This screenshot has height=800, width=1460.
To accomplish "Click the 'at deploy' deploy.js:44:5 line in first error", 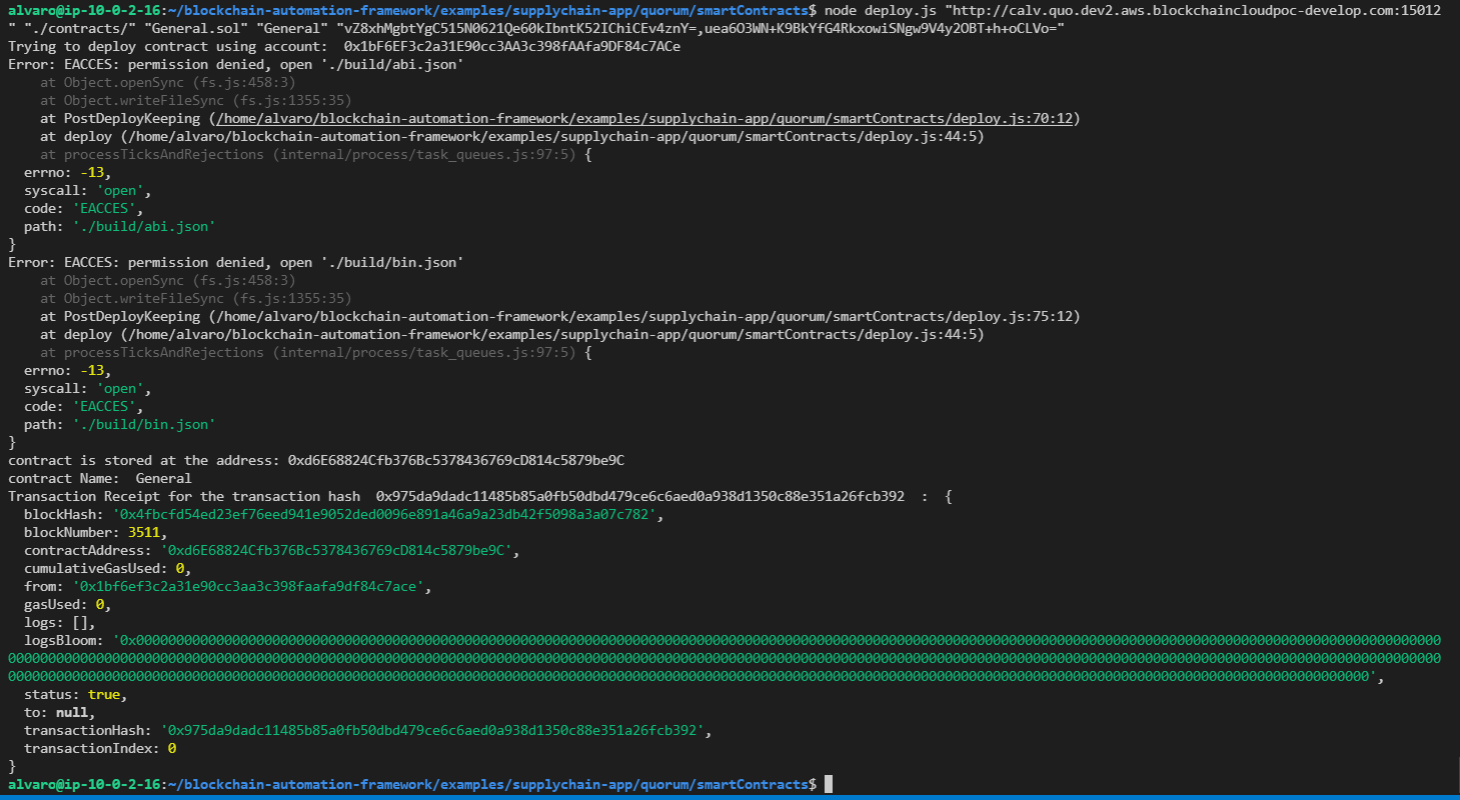I will (x=512, y=136).
